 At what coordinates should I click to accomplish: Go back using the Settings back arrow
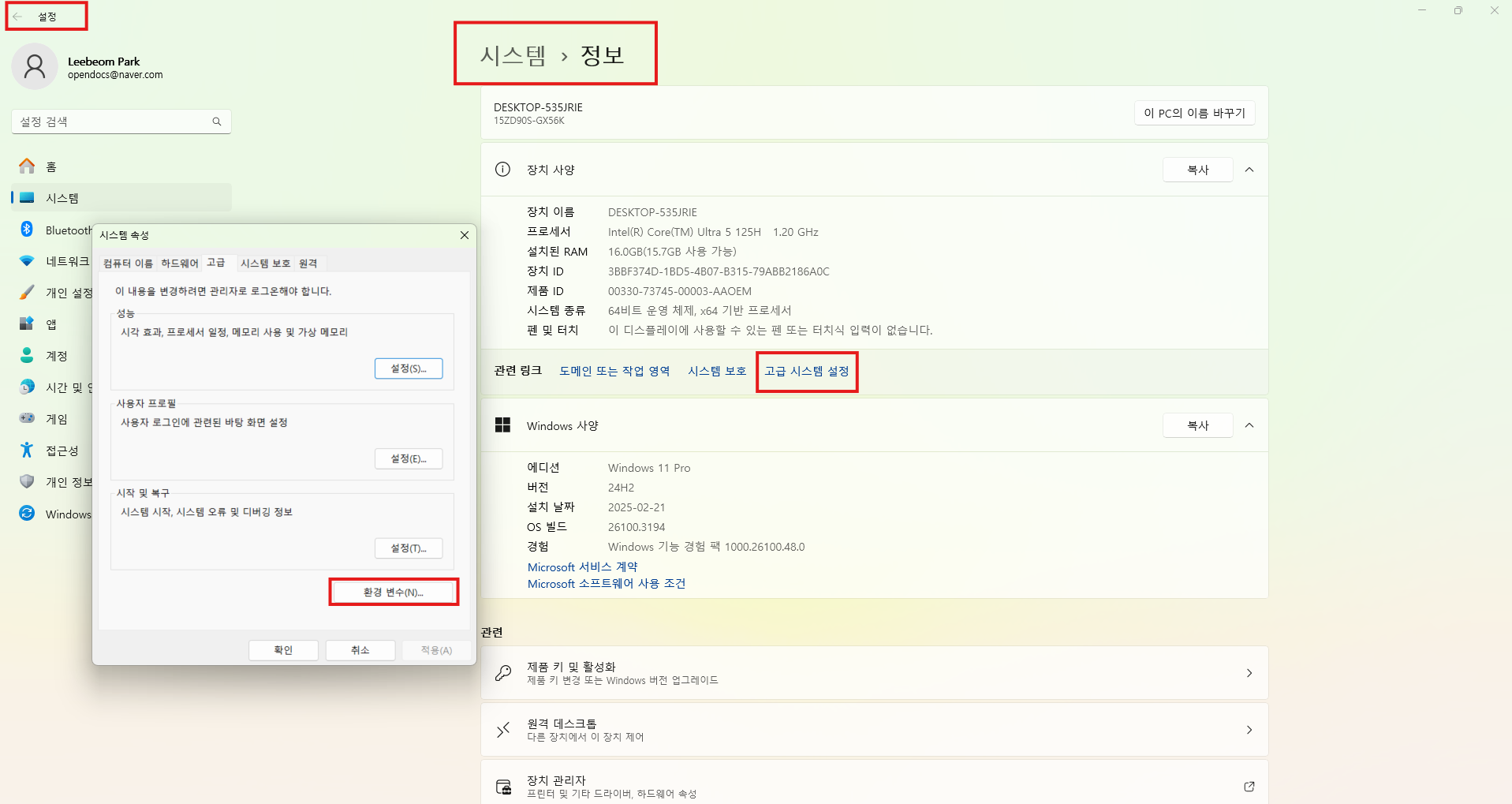(x=17, y=17)
